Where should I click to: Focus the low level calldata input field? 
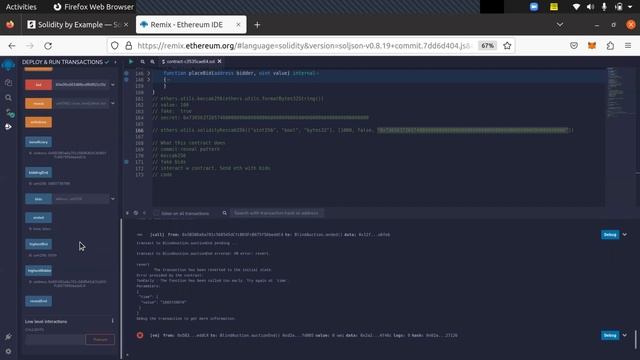[x=55, y=340]
